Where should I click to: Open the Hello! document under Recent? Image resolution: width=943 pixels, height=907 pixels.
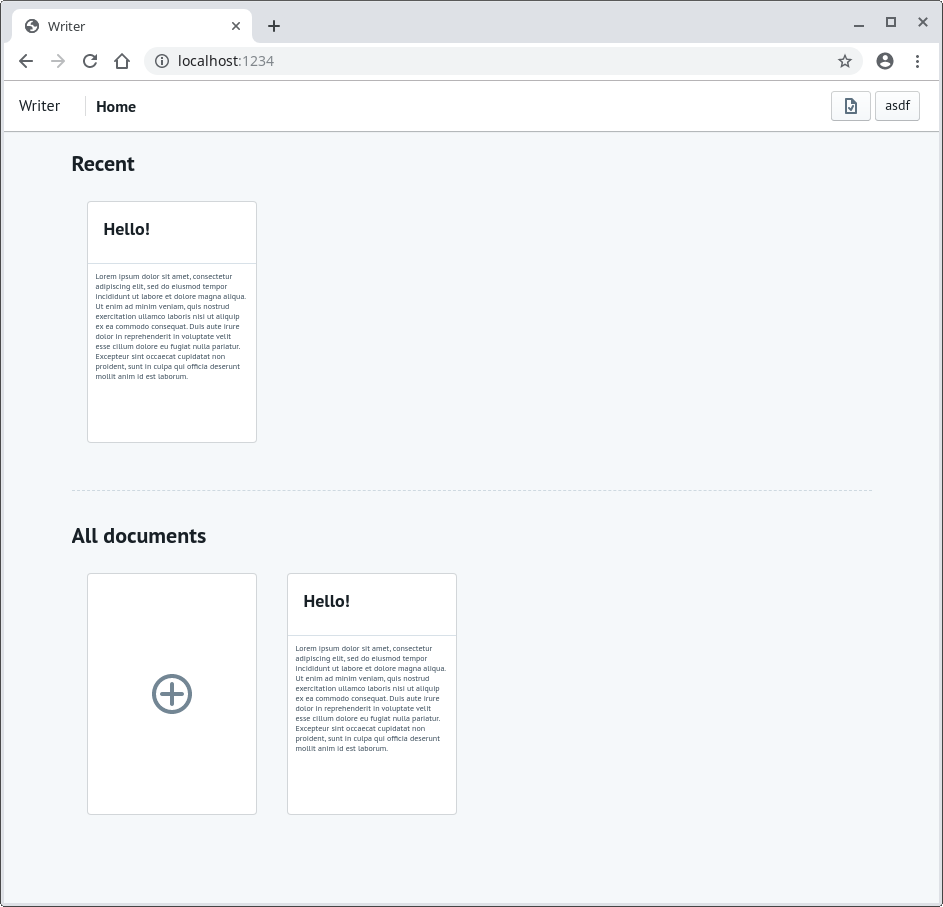pyautogui.click(x=171, y=320)
